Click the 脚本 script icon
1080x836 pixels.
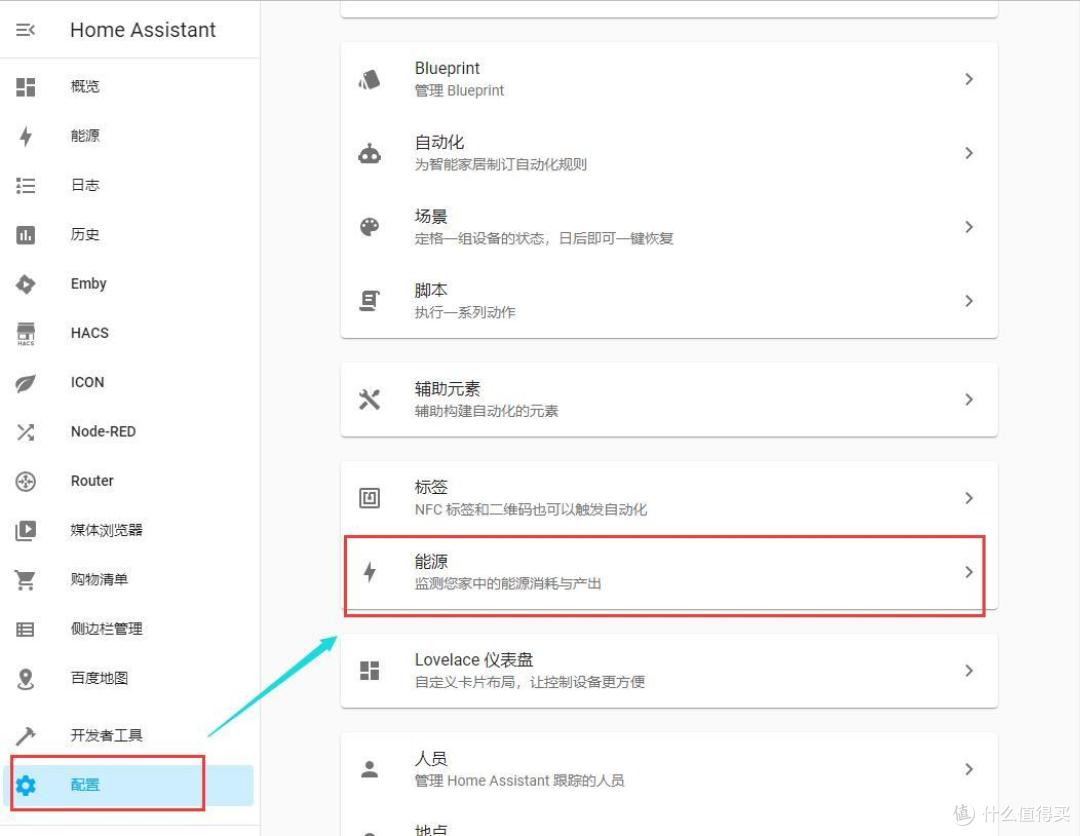[x=369, y=301]
